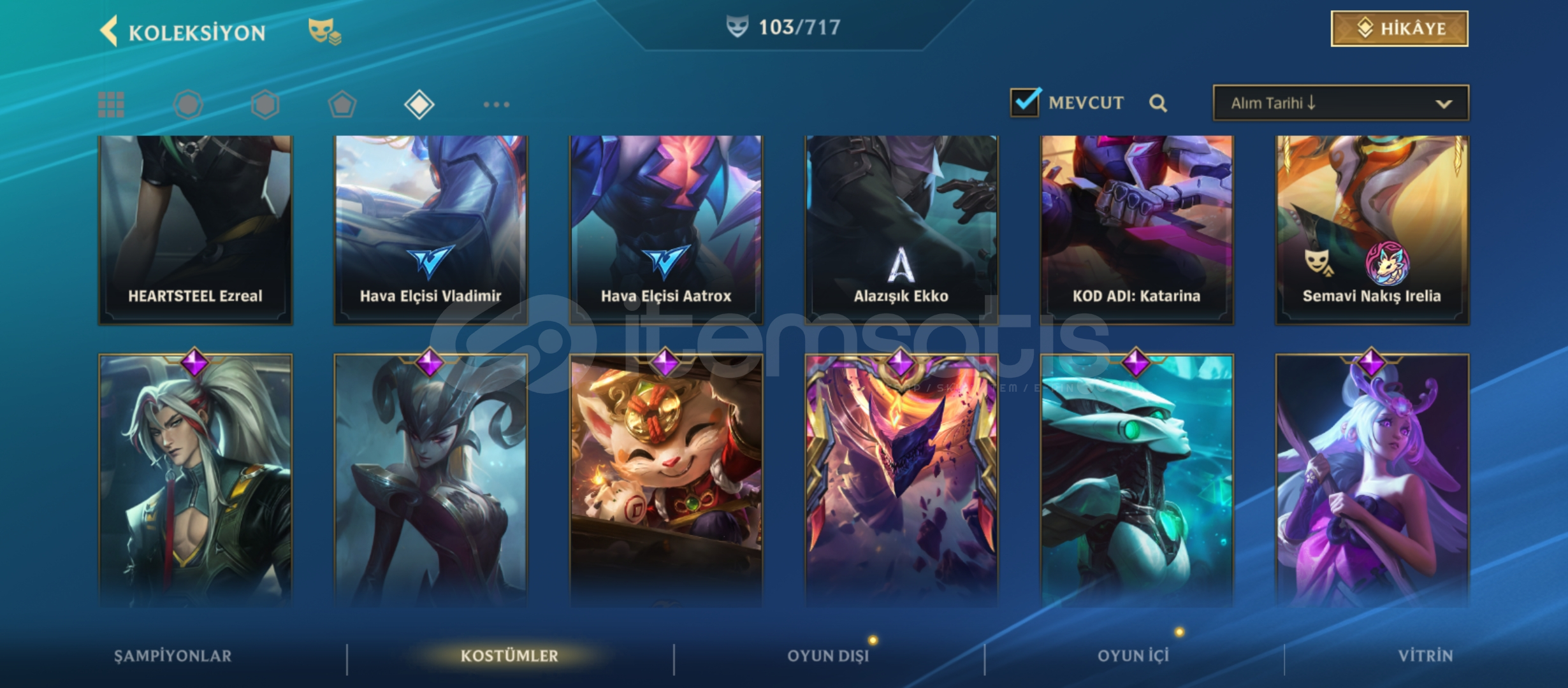Expand the Alım Tarihi sort dropdown
This screenshot has width=1568, height=688.
click(x=1341, y=103)
